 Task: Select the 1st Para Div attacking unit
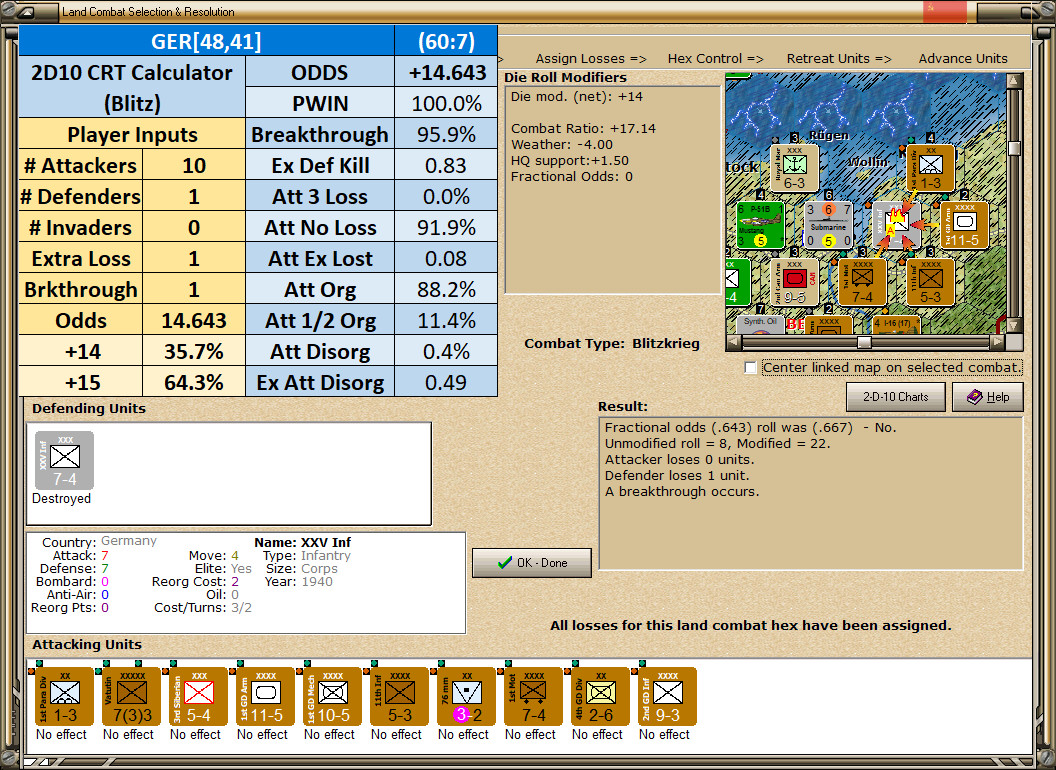(x=65, y=697)
